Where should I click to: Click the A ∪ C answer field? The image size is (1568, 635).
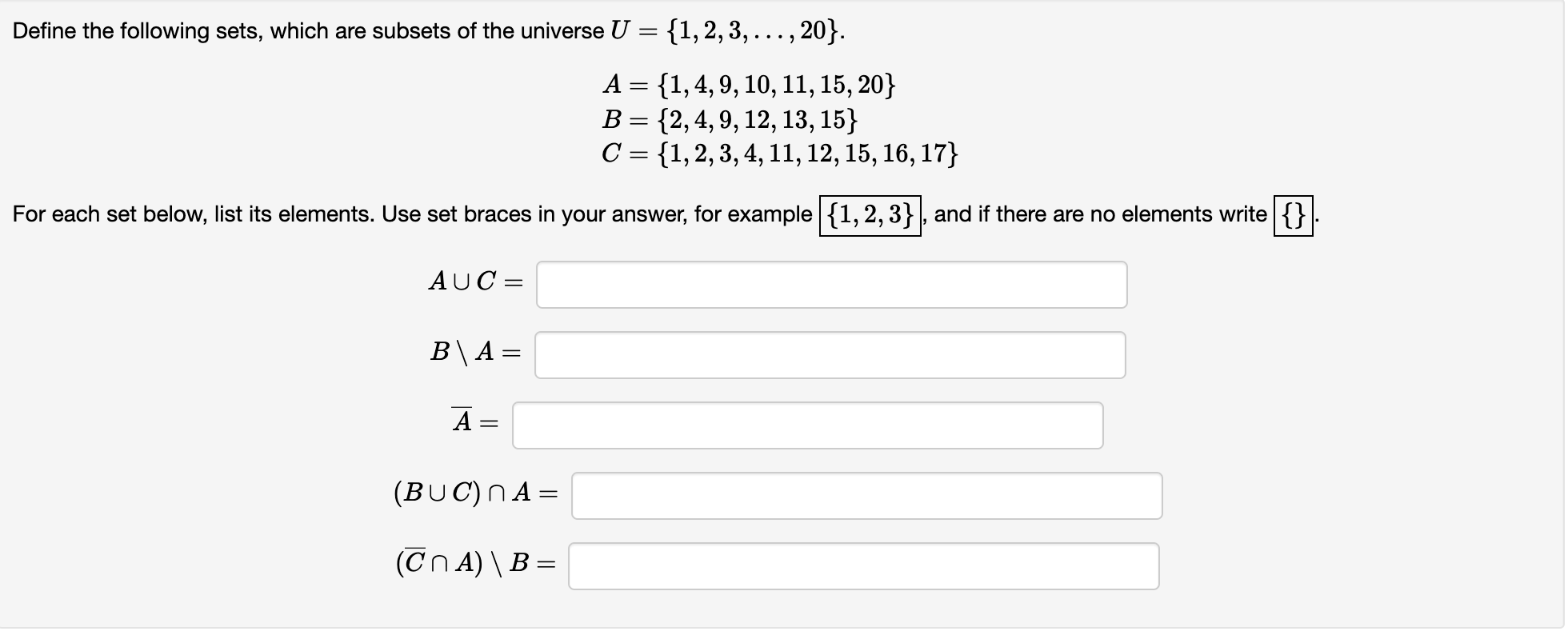830,284
